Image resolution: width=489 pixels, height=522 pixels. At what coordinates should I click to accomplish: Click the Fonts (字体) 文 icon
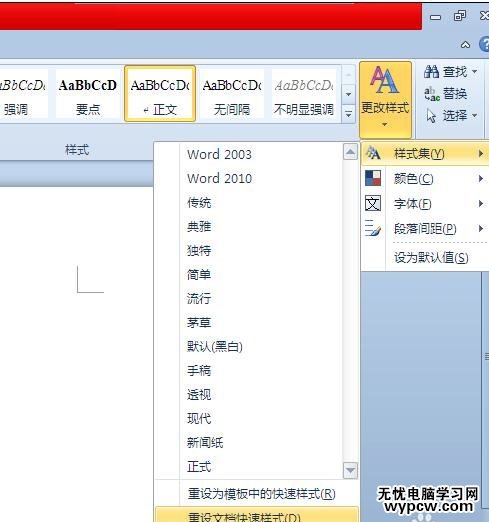pyautogui.click(x=373, y=203)
